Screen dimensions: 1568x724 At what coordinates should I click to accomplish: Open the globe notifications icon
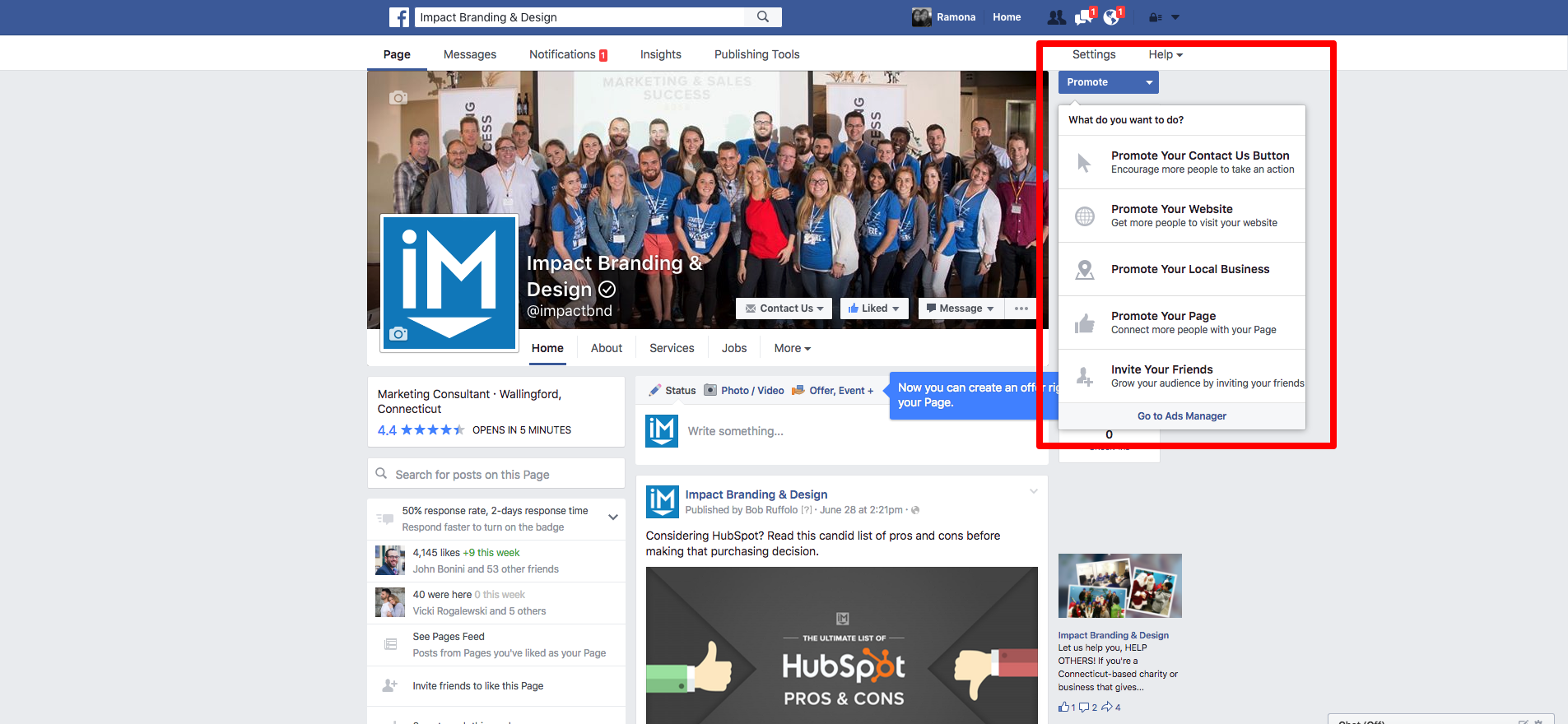(1112, 17)
